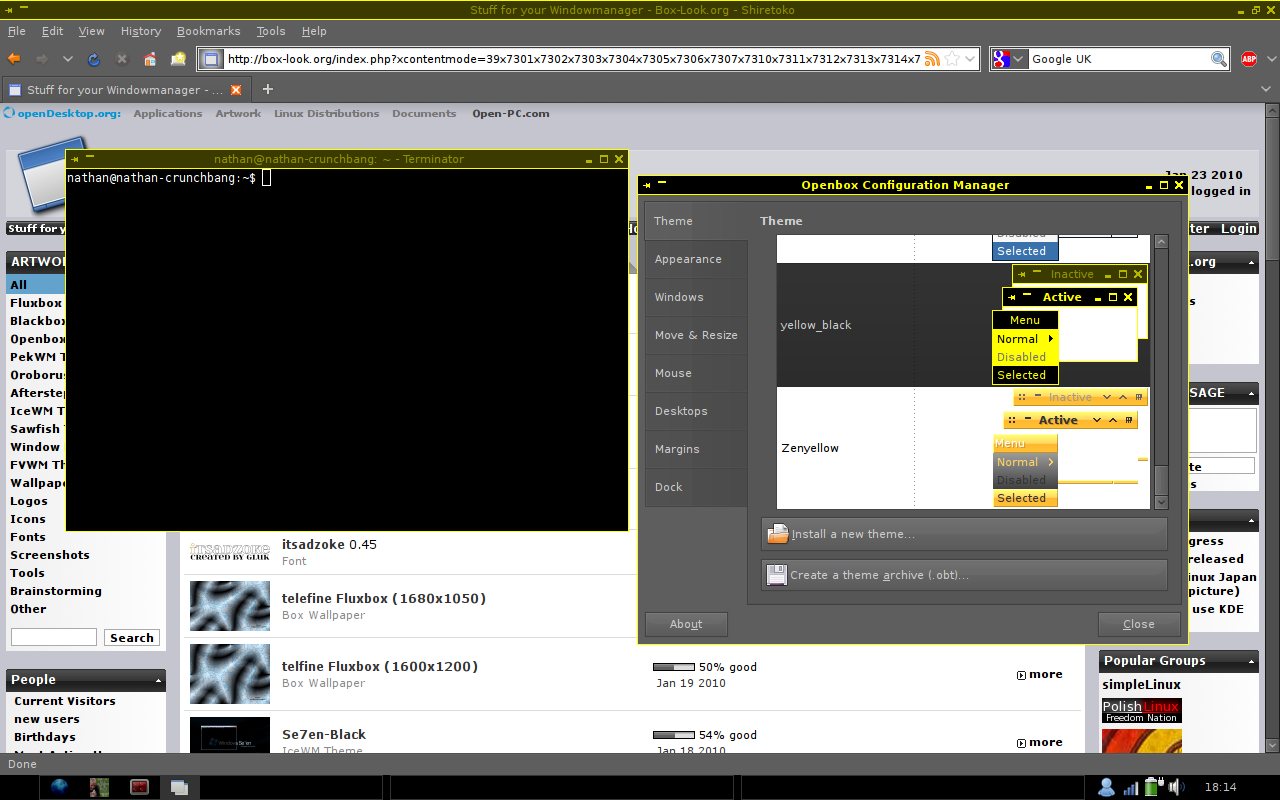Select the Mouse tab in Openbox config
Screen dimensions: 1280x800
pos(696,373)
